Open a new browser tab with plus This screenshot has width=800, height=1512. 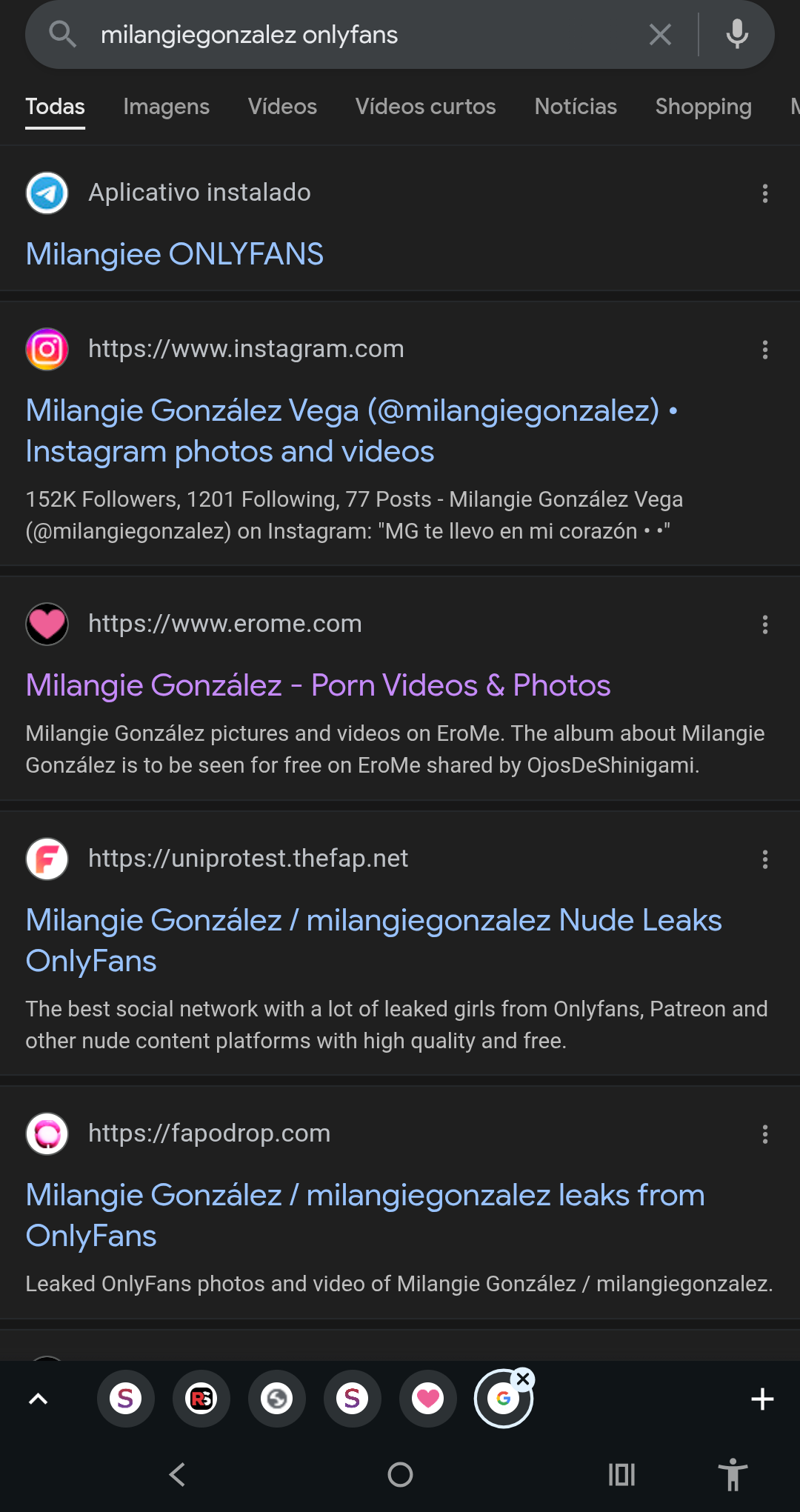click(x=762, y=1399)
